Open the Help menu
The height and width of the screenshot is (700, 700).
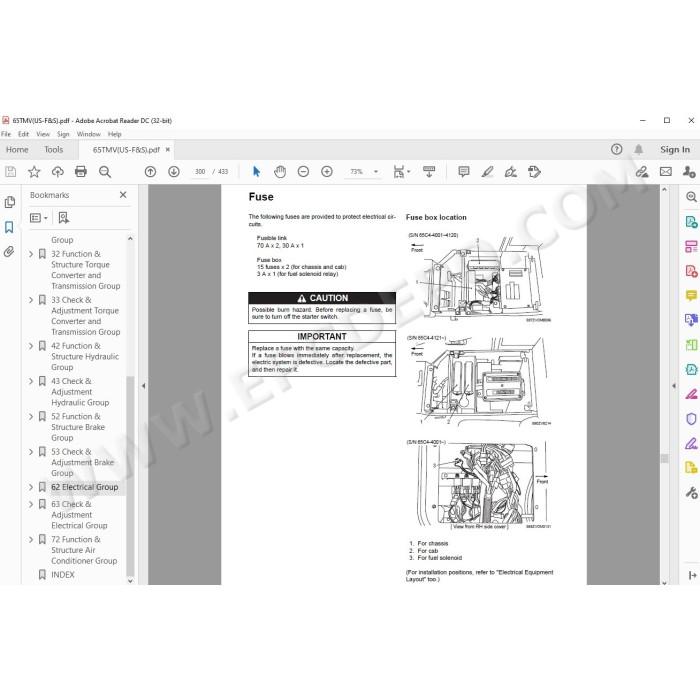[x=114, y=134]
